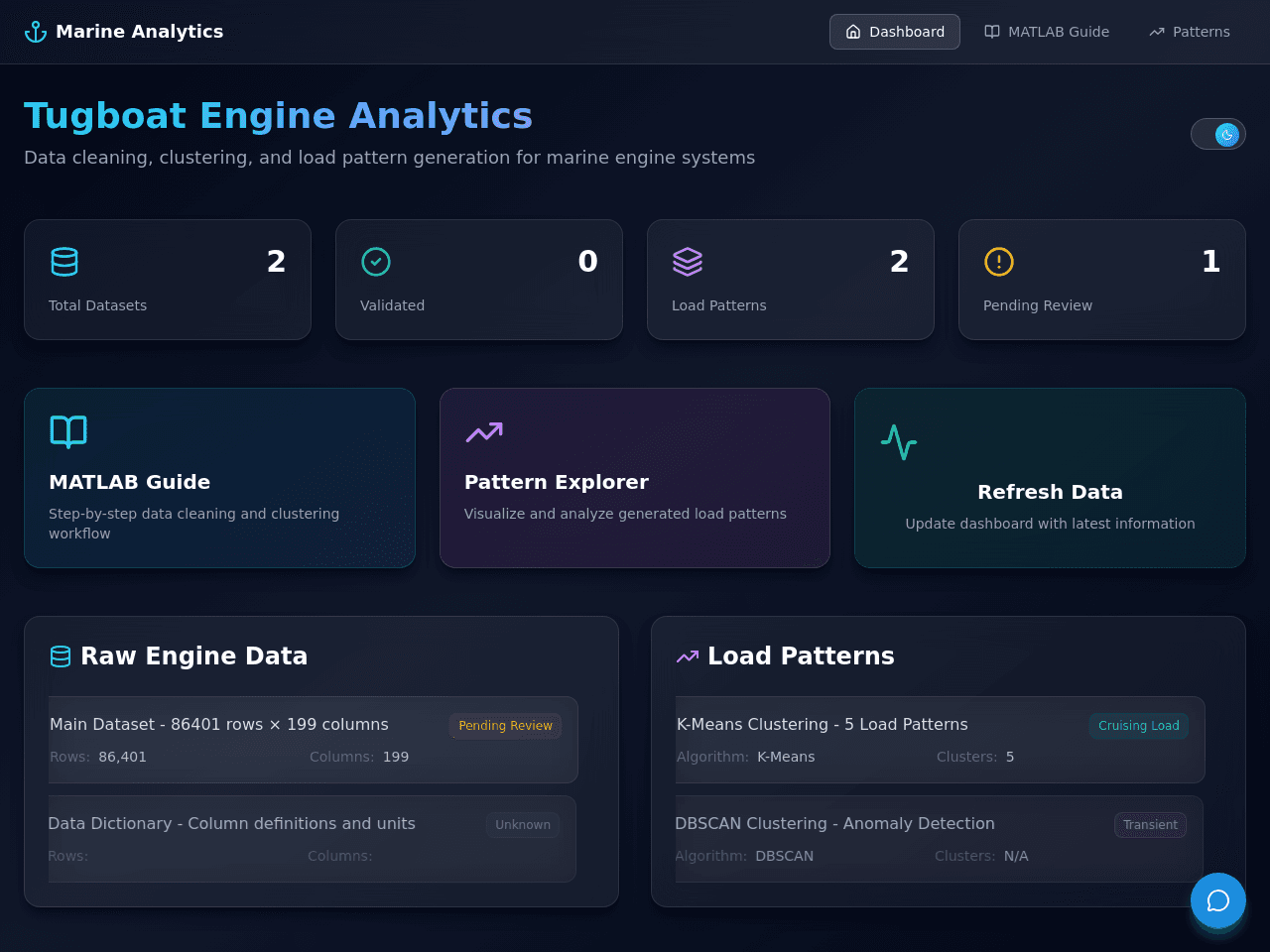Click the Marine Analytics brand name
Screen dimensions: 1270x952
pyautogui.click(x=140, y=32)
